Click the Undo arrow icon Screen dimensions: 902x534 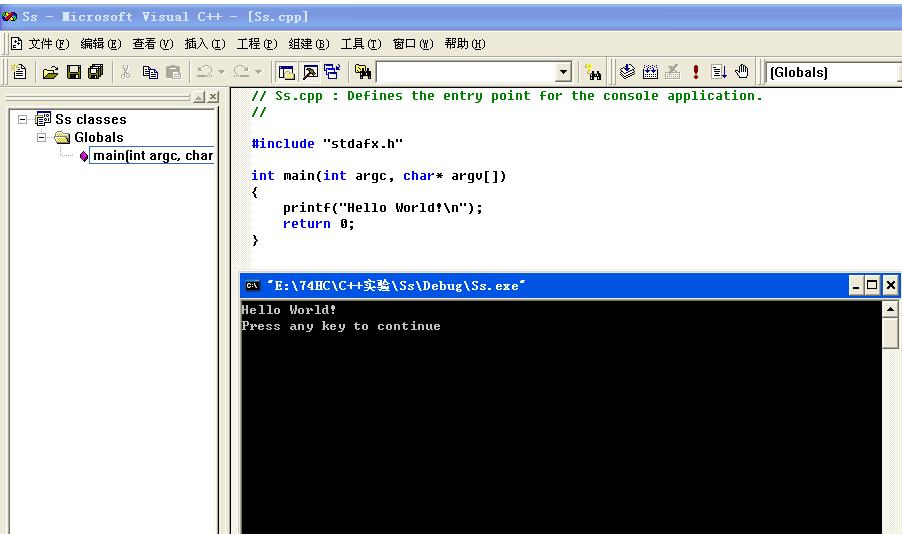coord(204,72)
